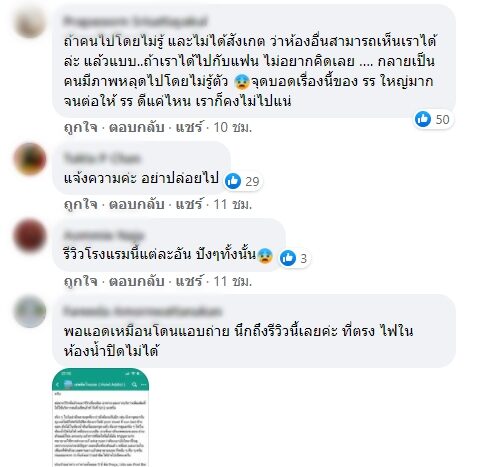Click ตอบกลับ under the แจ้งความค่ะ comment
Screen dimensions: 493x467
(137, 204)
